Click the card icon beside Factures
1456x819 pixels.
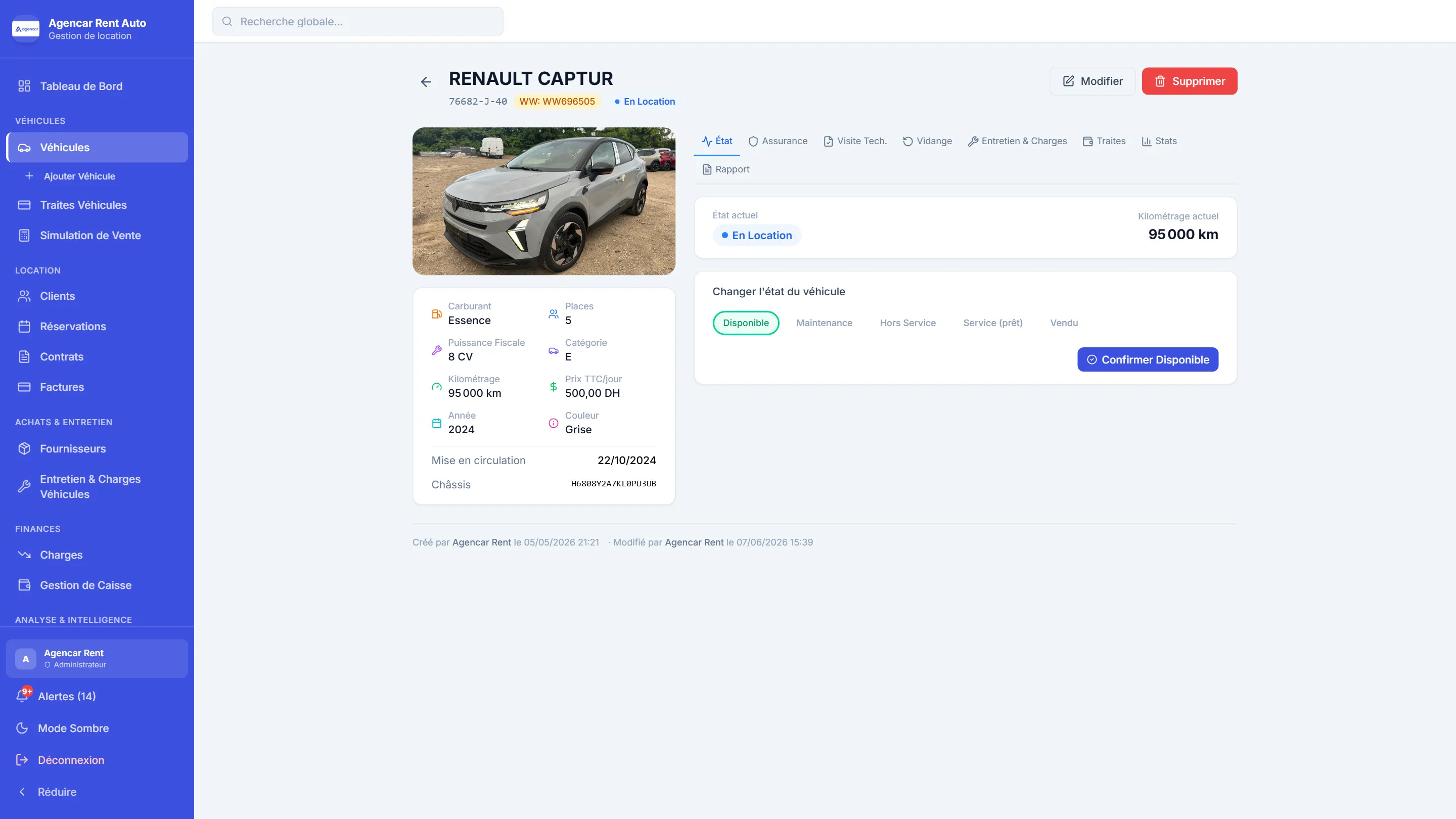pos(24,387)
